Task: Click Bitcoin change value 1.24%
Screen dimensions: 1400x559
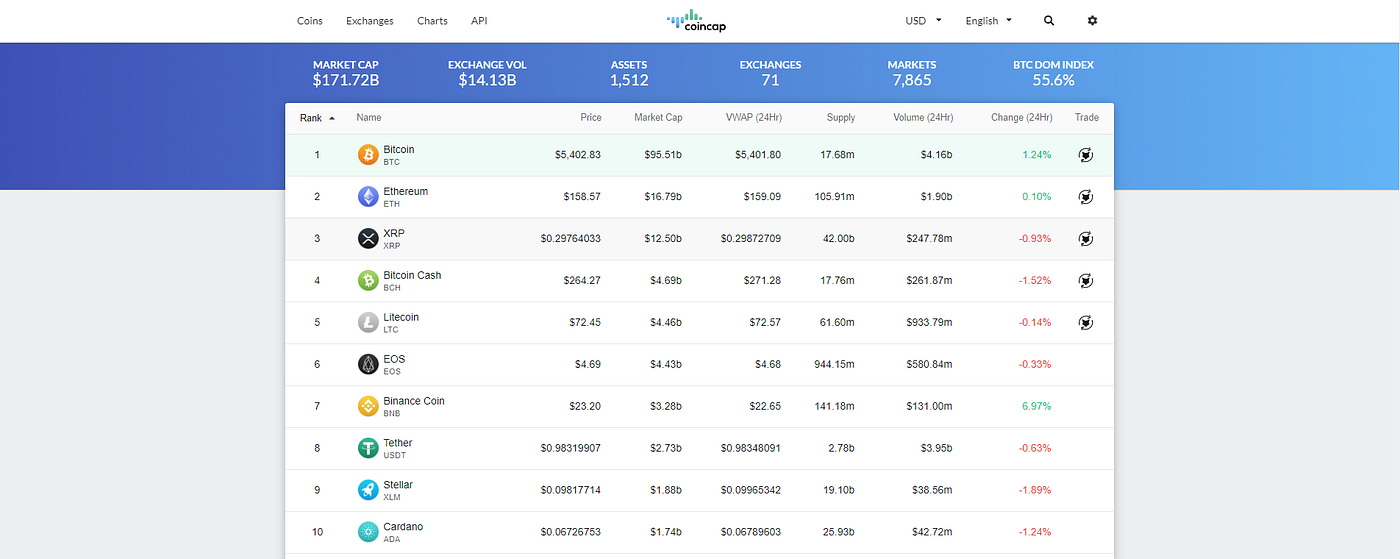Action: pyautogui.click(x=1037, y=155)
